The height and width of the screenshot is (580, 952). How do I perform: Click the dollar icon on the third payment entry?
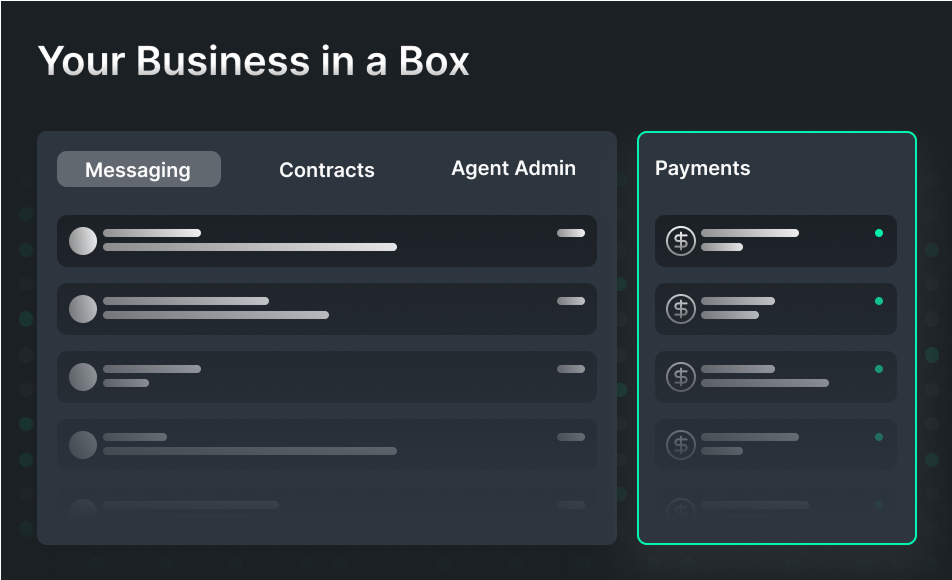(x=681, y=377)
